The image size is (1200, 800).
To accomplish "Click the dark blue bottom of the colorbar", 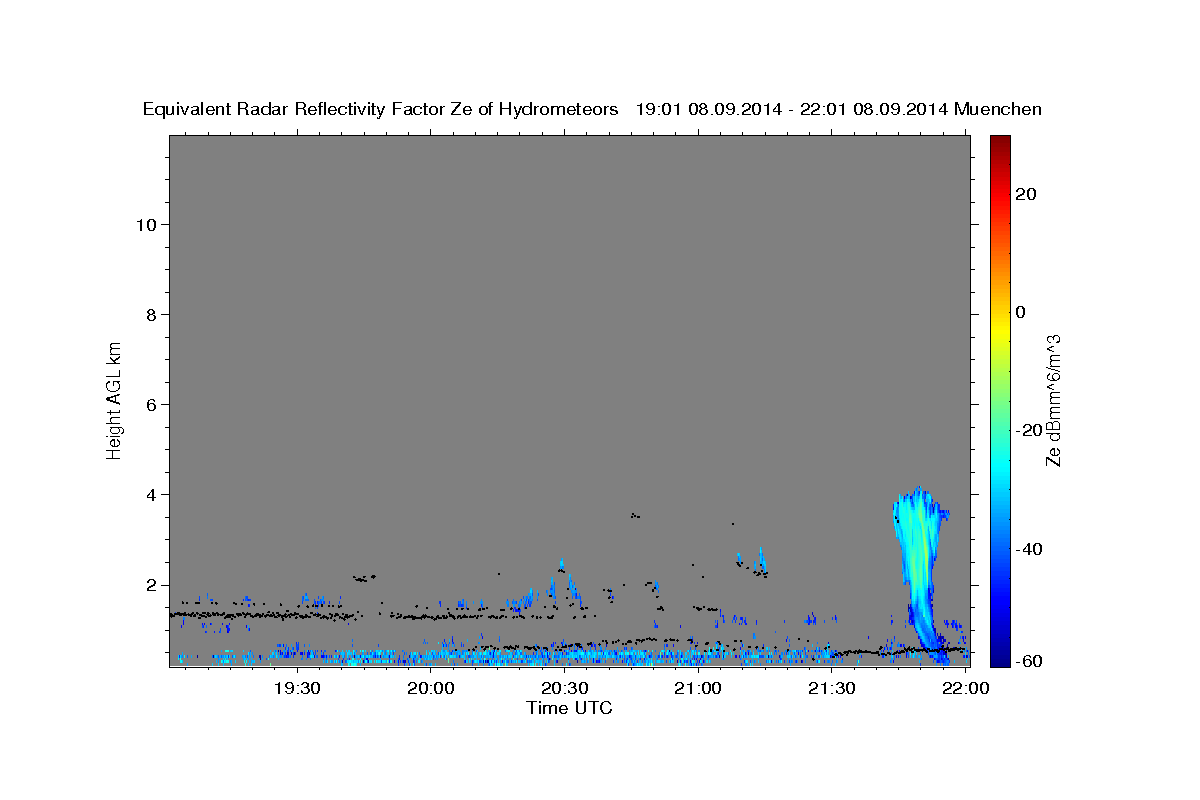I will (x=1000, y=657).
